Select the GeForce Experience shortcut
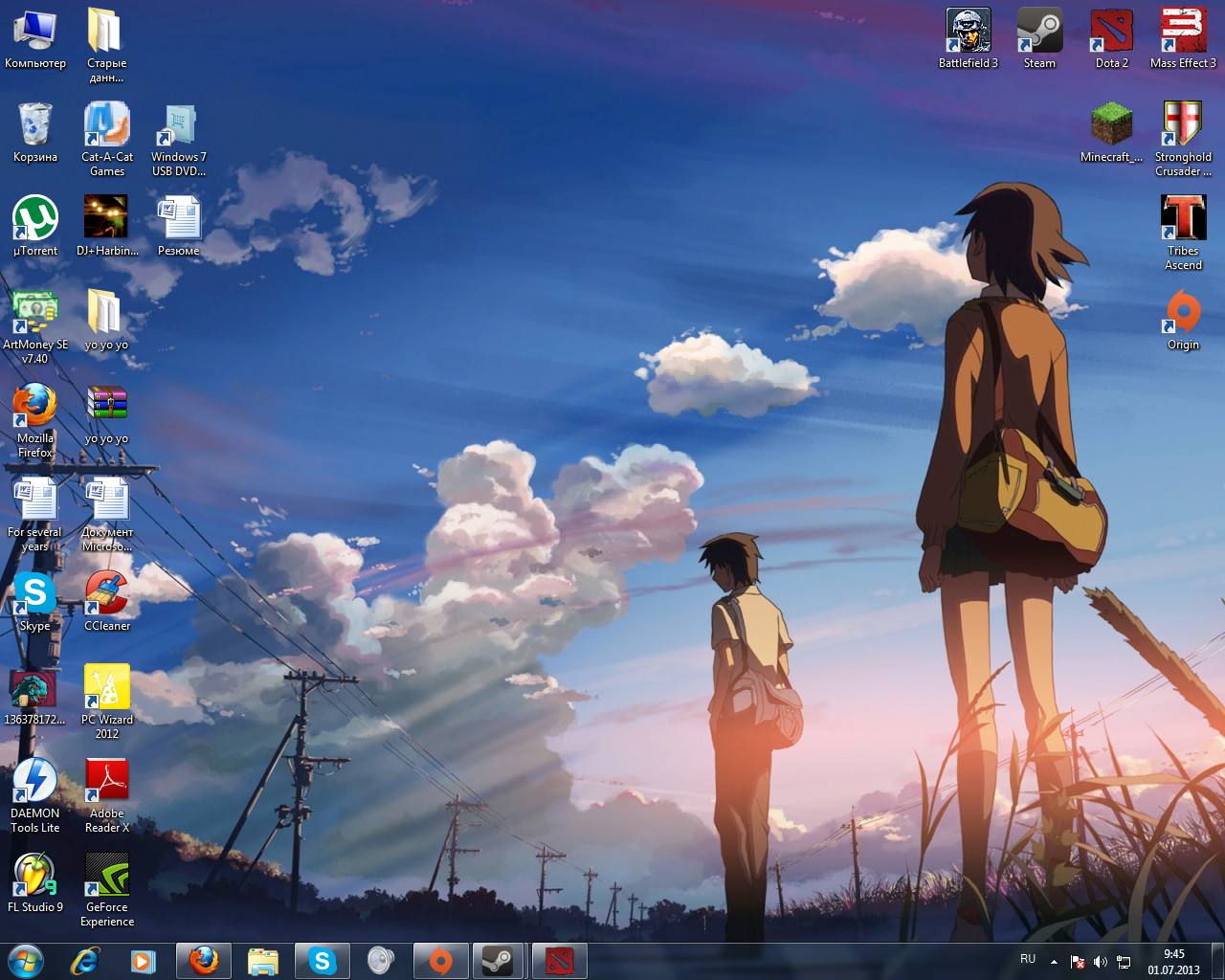1225x980 pixels. tap(107, 890)
